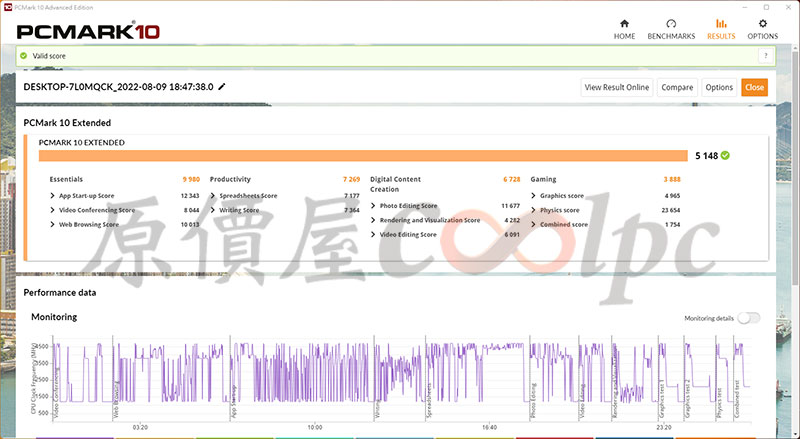Click the Monitoring heading
Viewport: 800px width, 439px height.
(54, 317)
